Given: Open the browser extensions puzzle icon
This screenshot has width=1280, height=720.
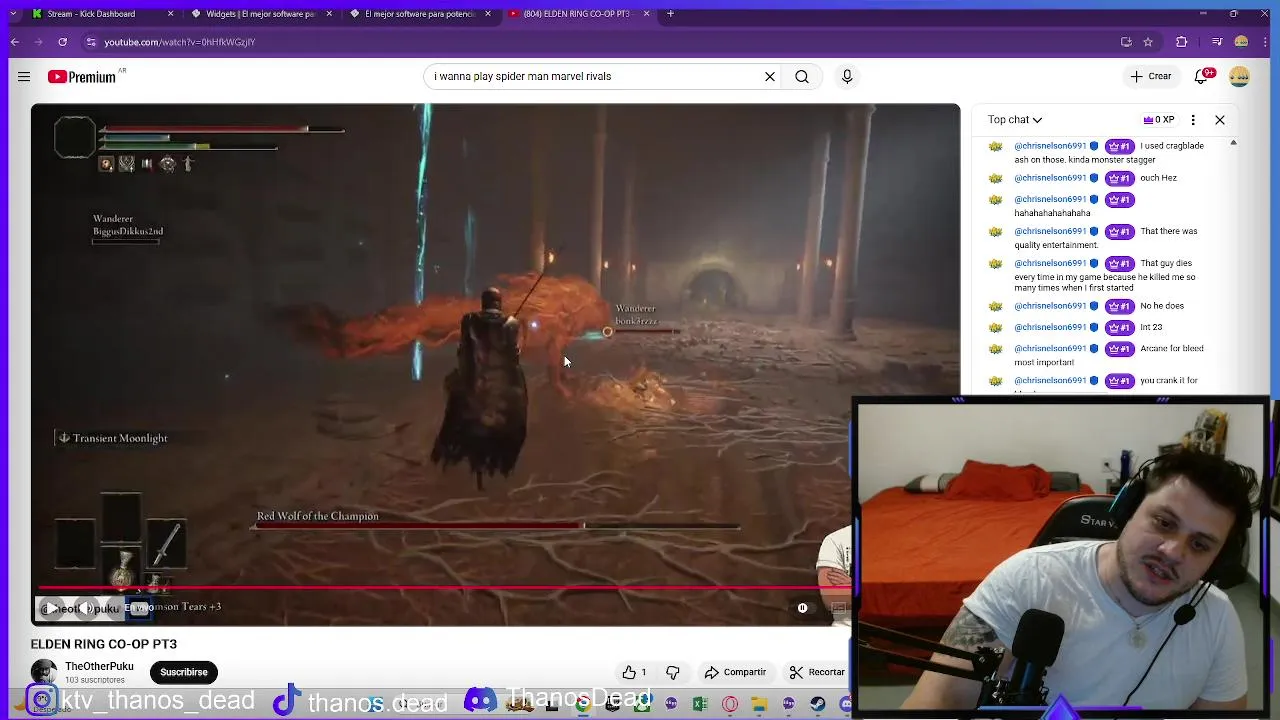Looking at the screenshot, I should 1182,42.
